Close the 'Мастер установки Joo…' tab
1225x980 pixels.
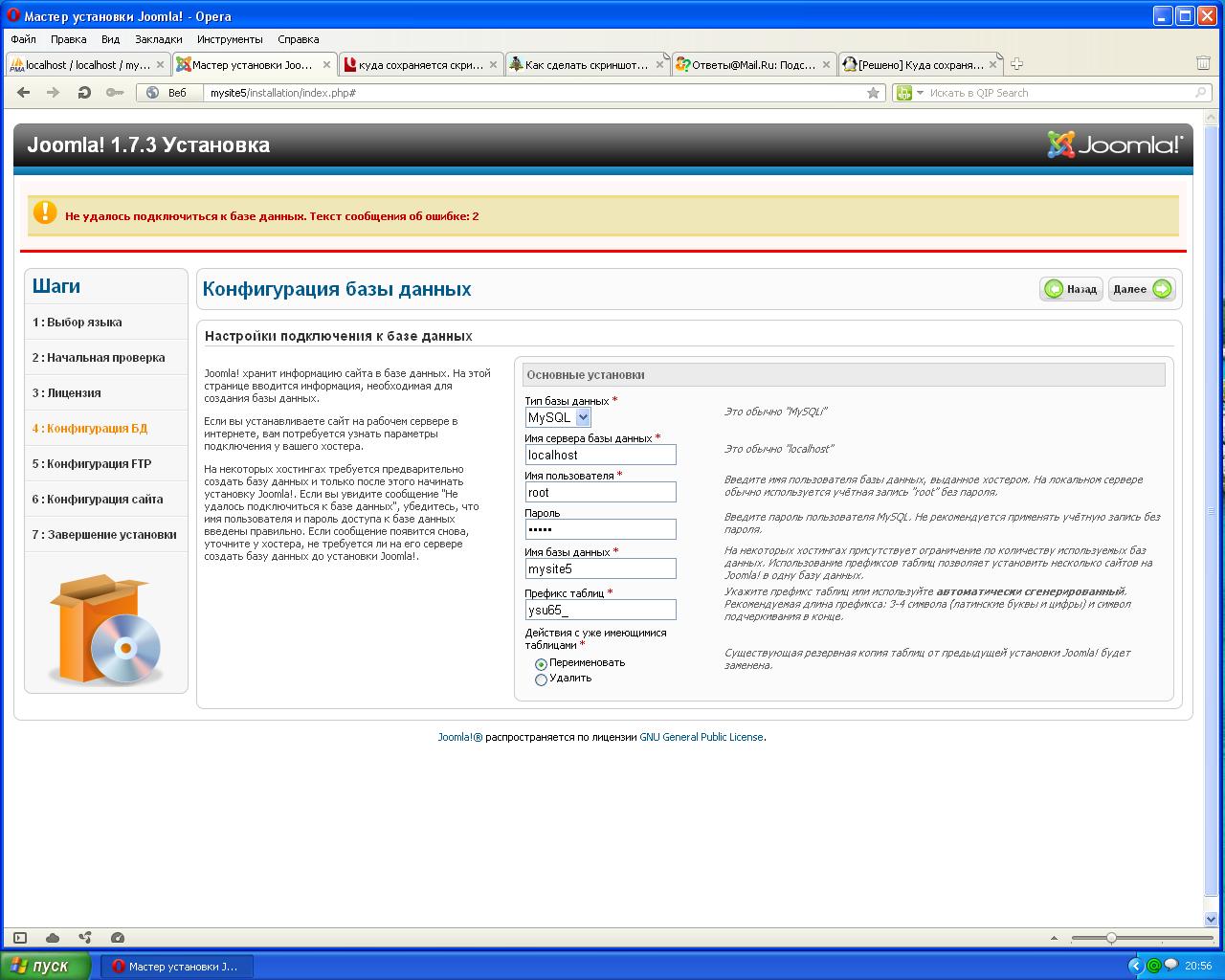[326, 65]
